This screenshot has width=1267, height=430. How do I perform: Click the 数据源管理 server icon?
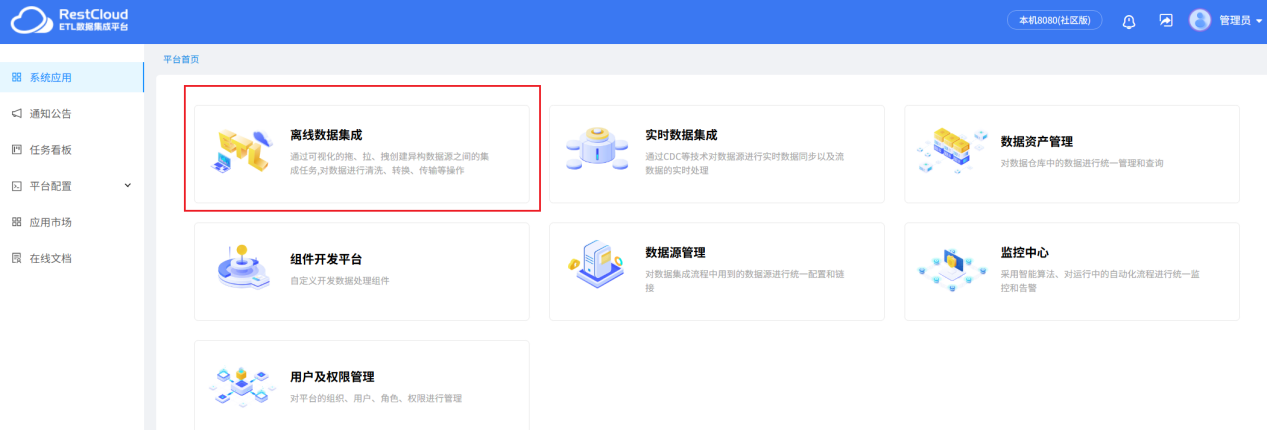point(597,265)
